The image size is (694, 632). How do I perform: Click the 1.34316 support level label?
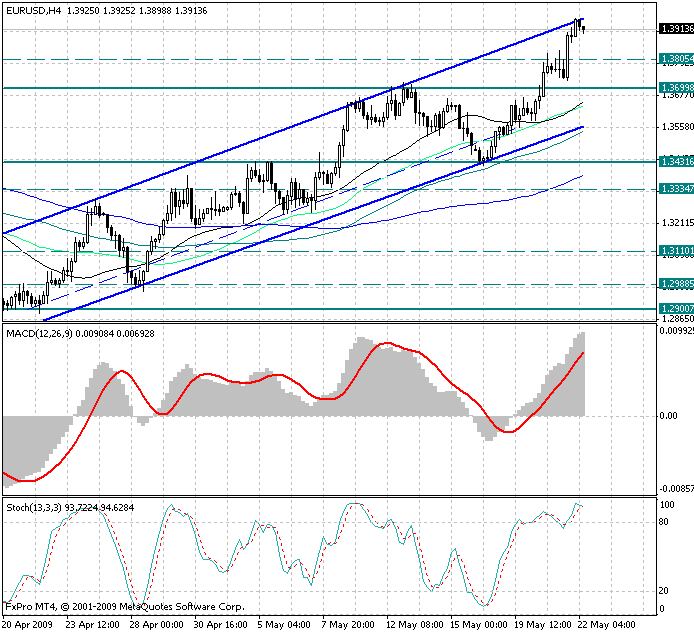pos(676,162)
